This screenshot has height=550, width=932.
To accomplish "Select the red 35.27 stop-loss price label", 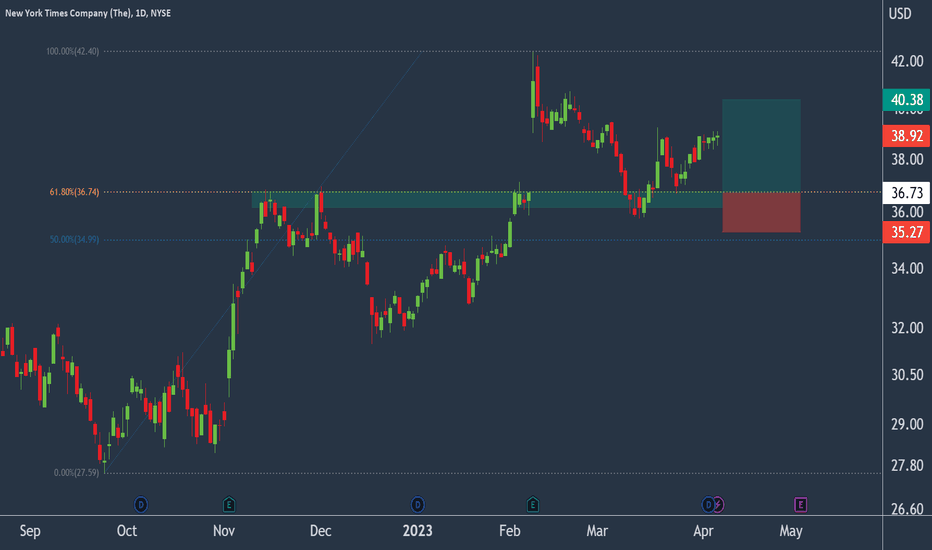I will tap(906, 232).
